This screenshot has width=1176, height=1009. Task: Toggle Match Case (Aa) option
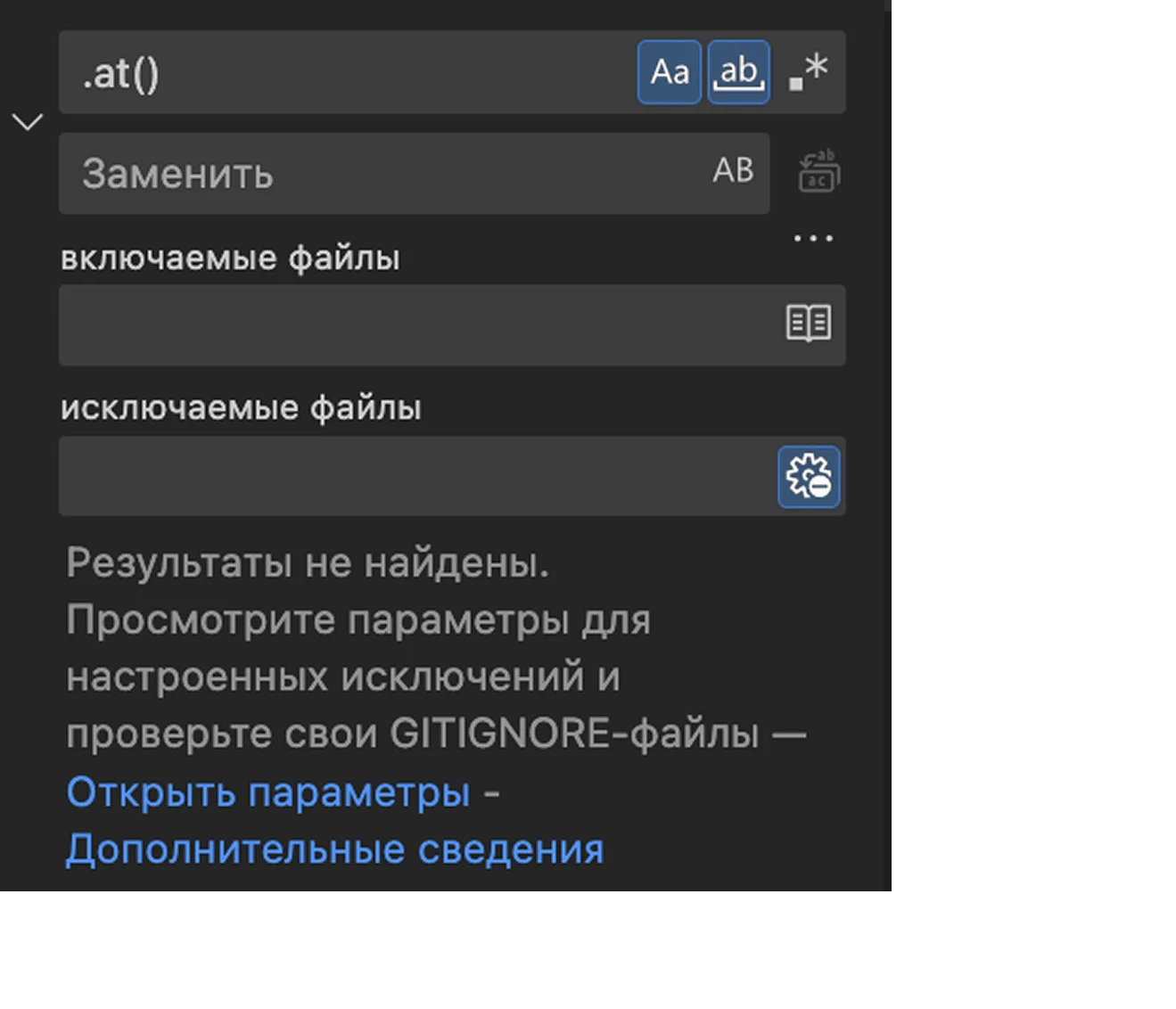pos(670,72)
